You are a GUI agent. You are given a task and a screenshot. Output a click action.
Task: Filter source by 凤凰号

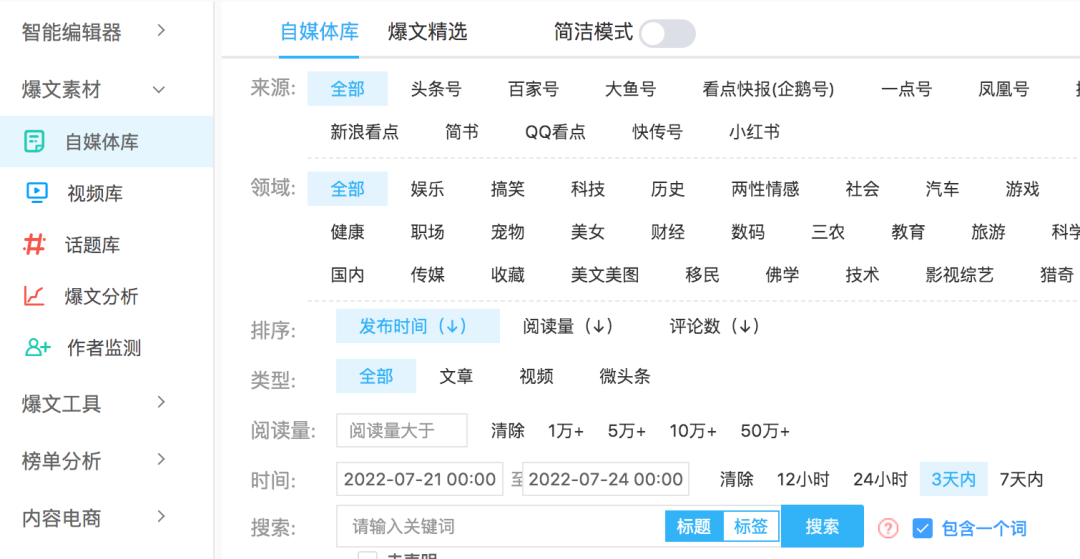coord(1004,89)
